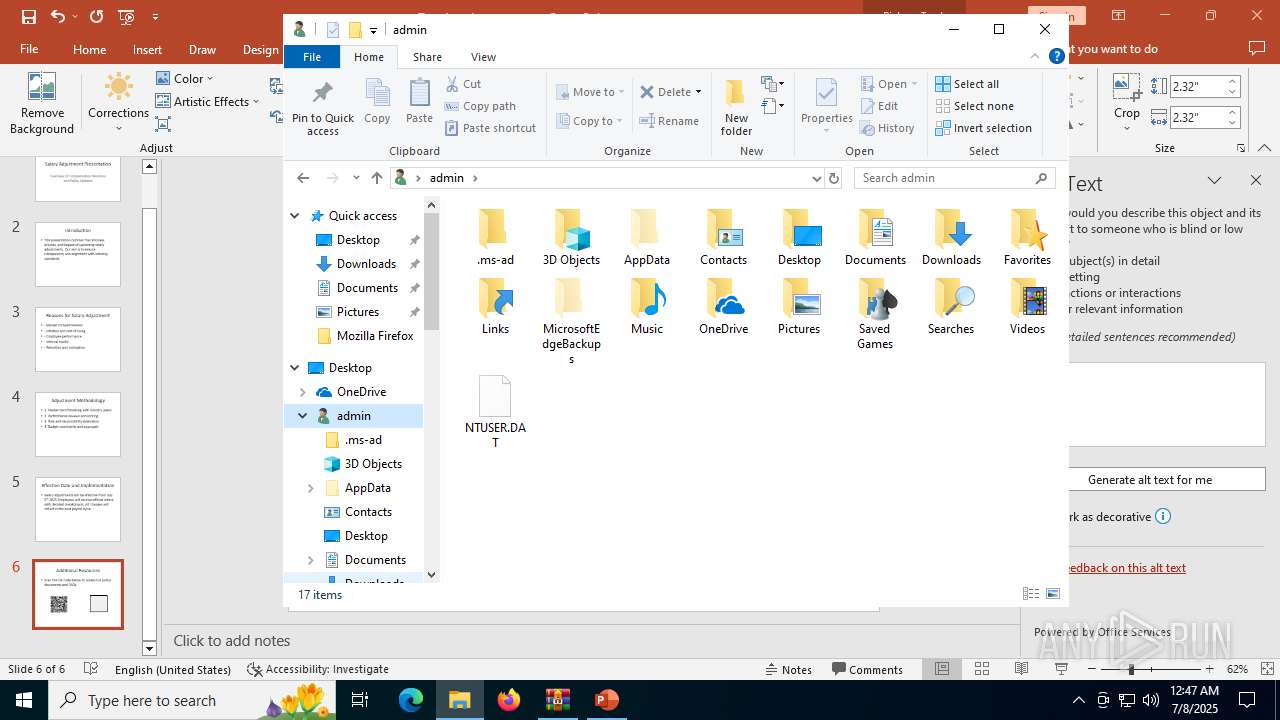
Task: Refresh the admin folder view
Action: [834, 178]
